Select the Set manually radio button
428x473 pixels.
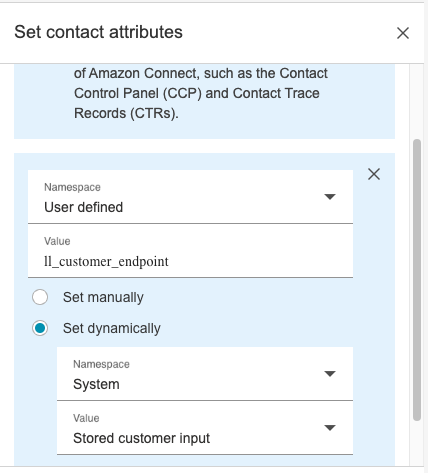[x=40, y=297]
